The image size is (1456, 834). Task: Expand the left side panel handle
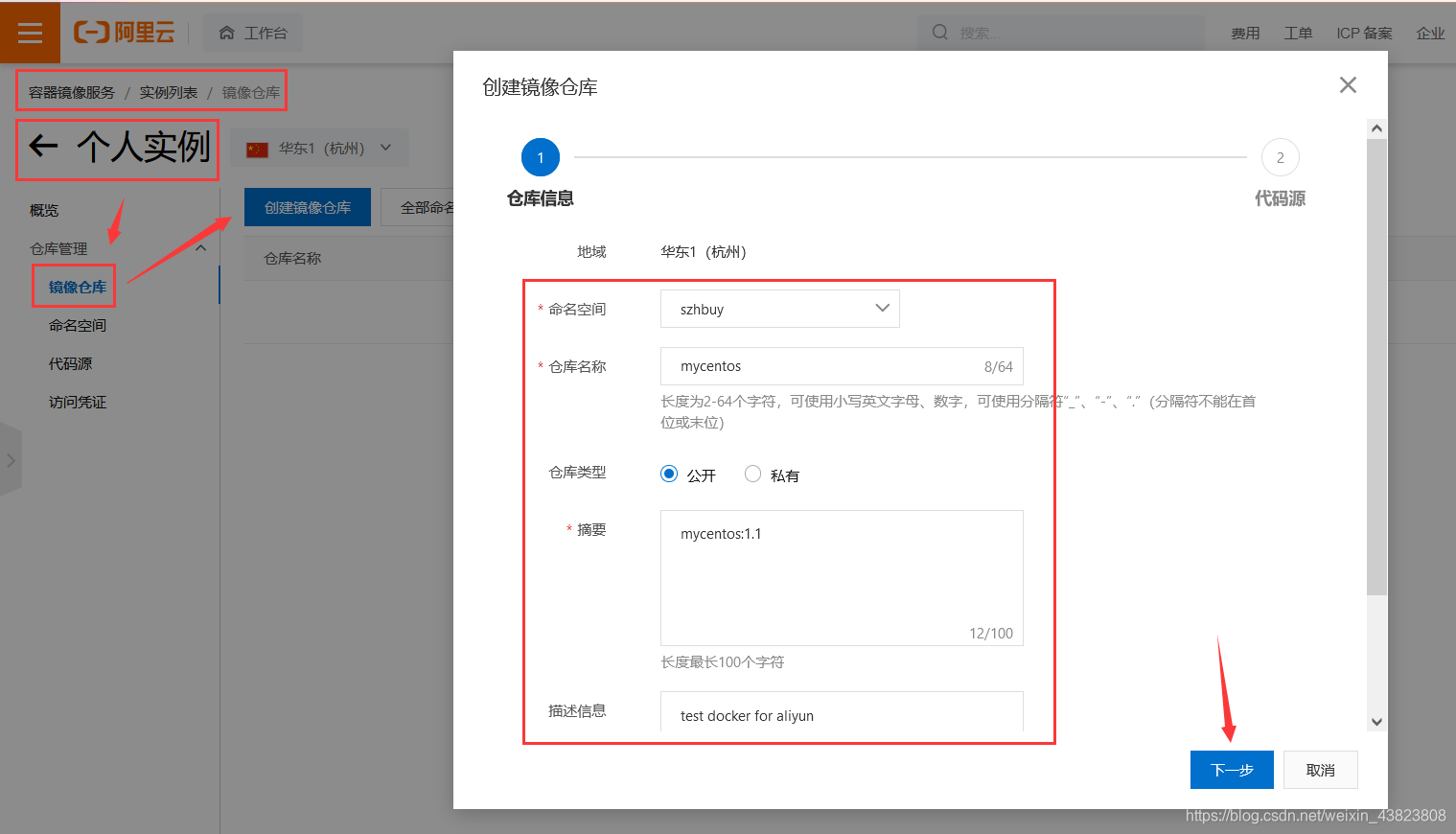pyautogui.click(x=11, y=460)
